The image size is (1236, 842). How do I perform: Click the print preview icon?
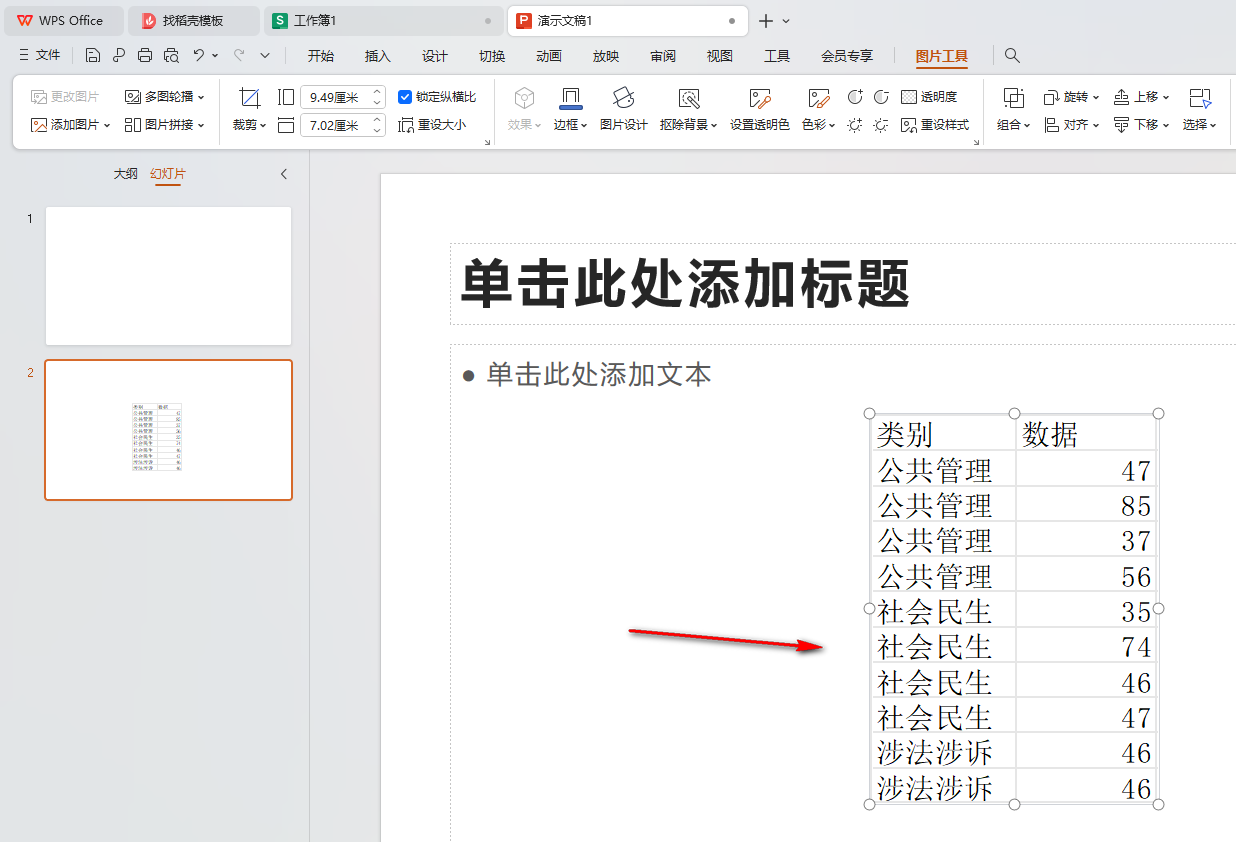[x=171, y=56]
